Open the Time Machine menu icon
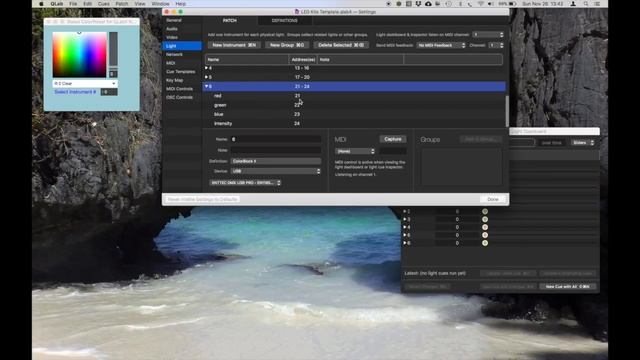The height and width of the screenshot is (360, 640). click(449, 4)
